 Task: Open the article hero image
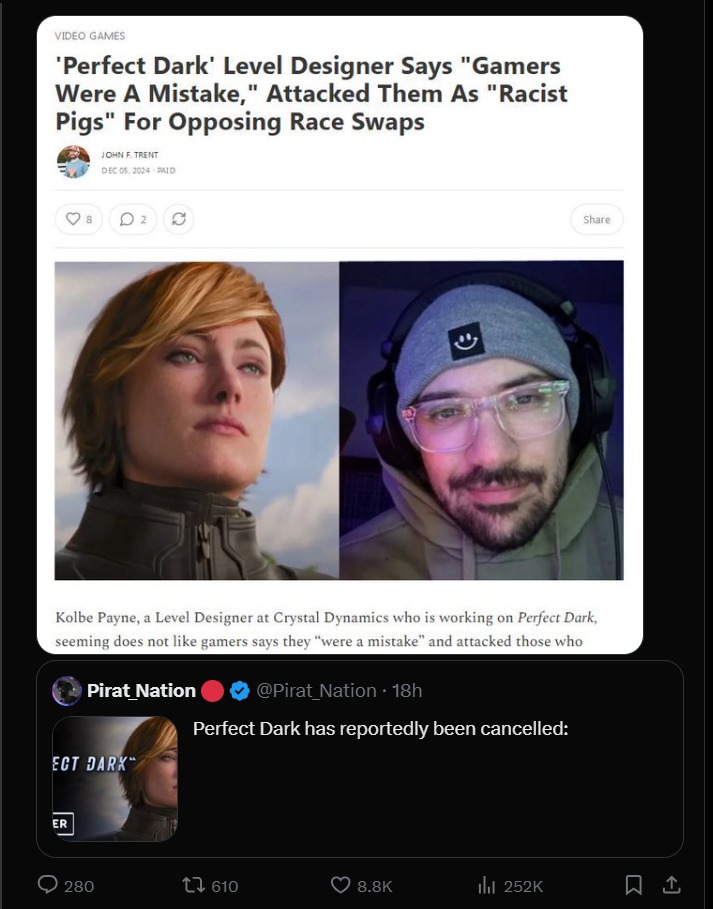(x=339, y=420)
